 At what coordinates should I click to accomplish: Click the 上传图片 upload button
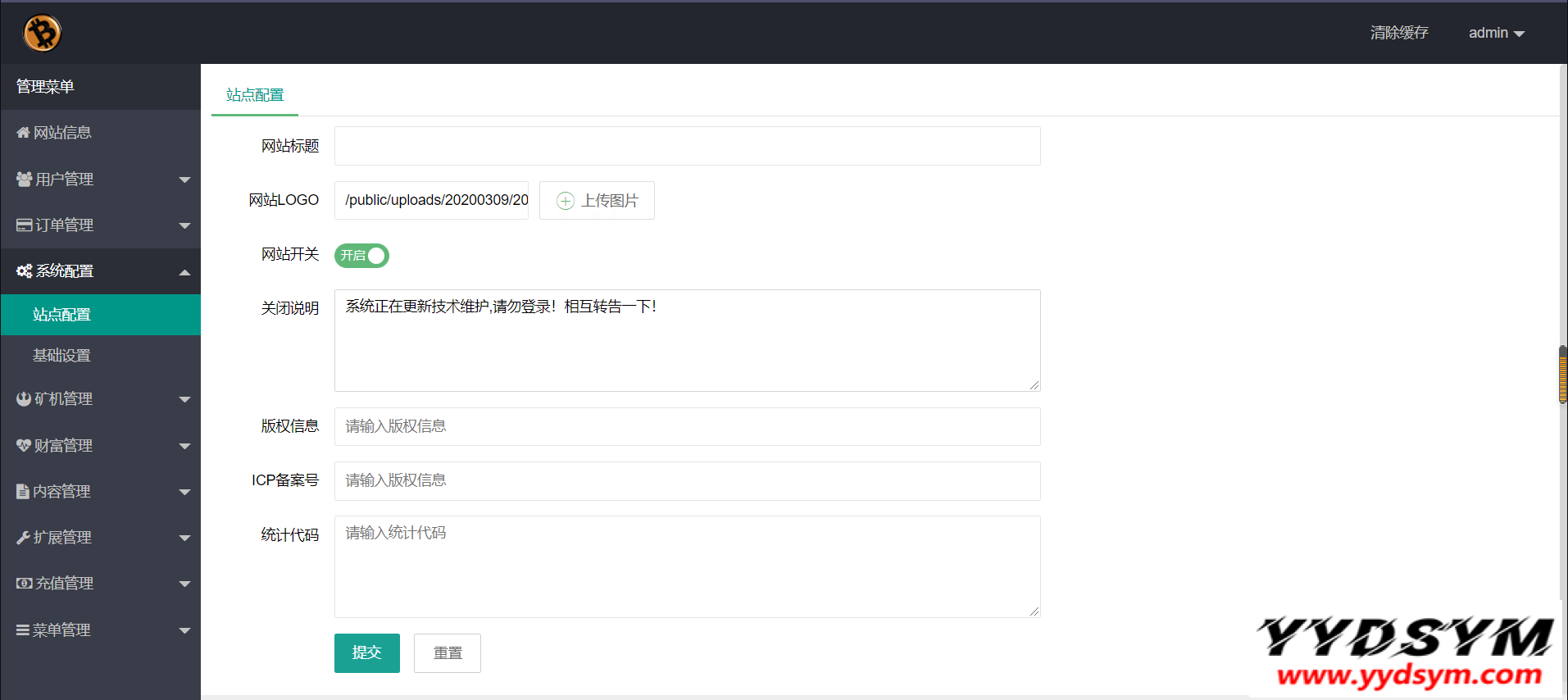tap(597, 201)
